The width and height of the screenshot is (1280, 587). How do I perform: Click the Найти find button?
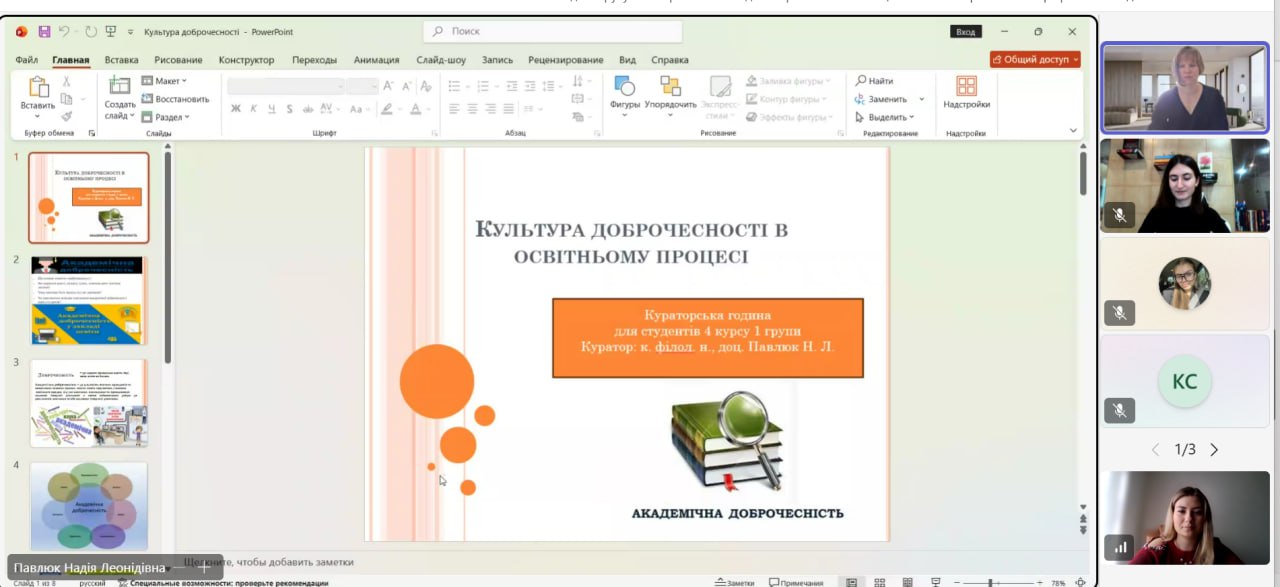click(874, 81)
